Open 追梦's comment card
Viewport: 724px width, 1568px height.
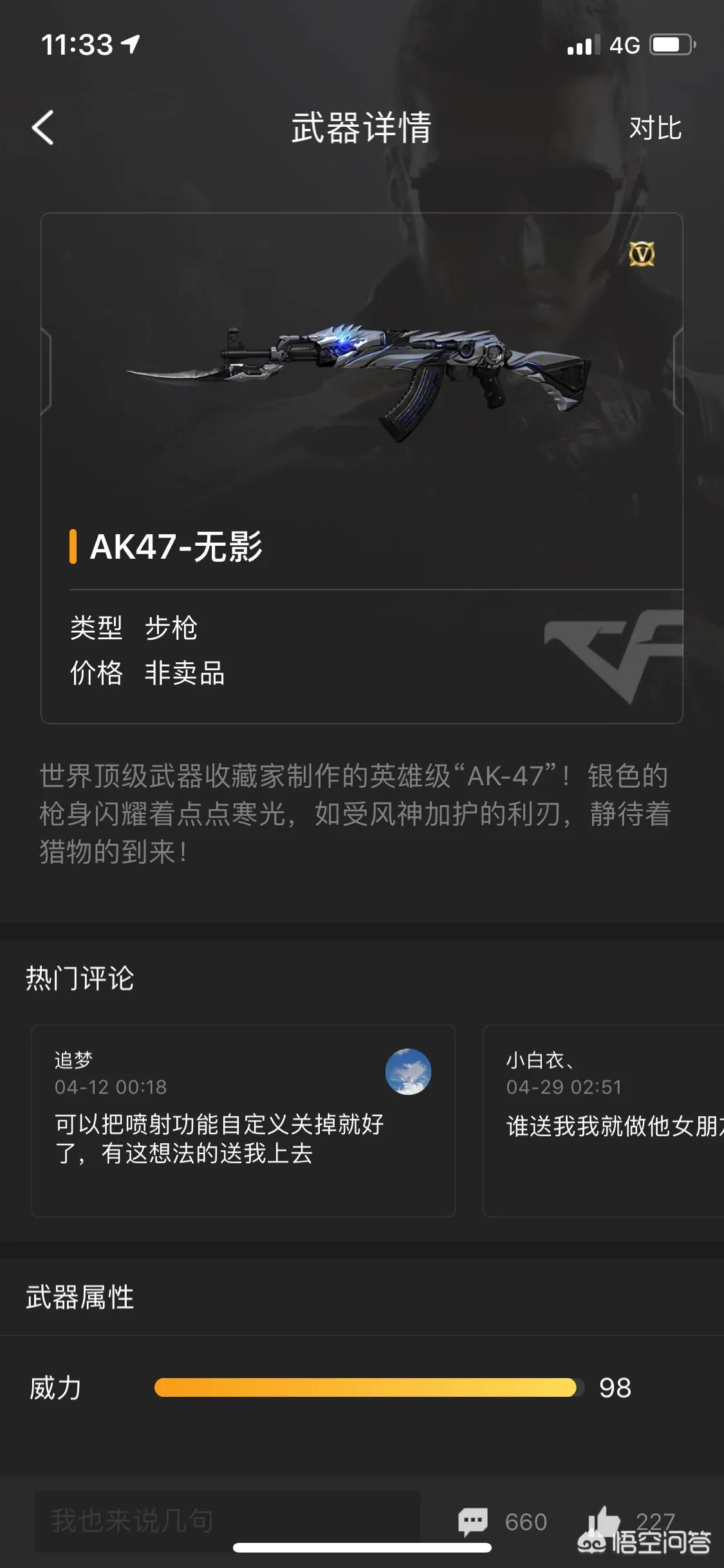(243, 1121)
